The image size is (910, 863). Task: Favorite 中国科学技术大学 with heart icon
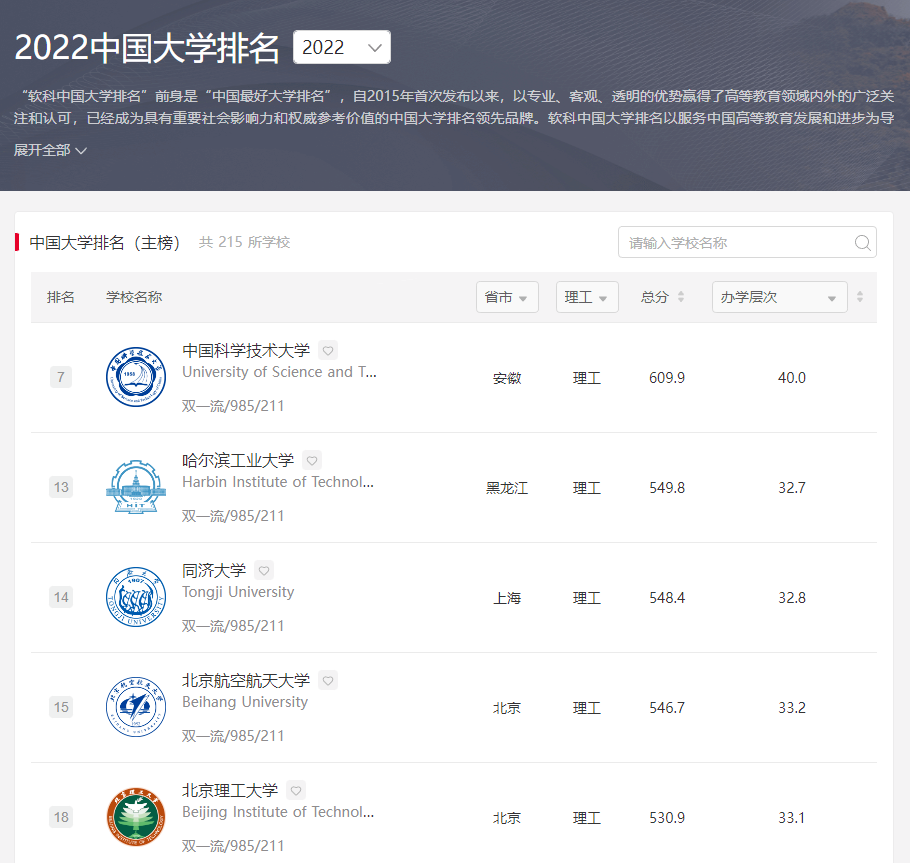point(328,351)
